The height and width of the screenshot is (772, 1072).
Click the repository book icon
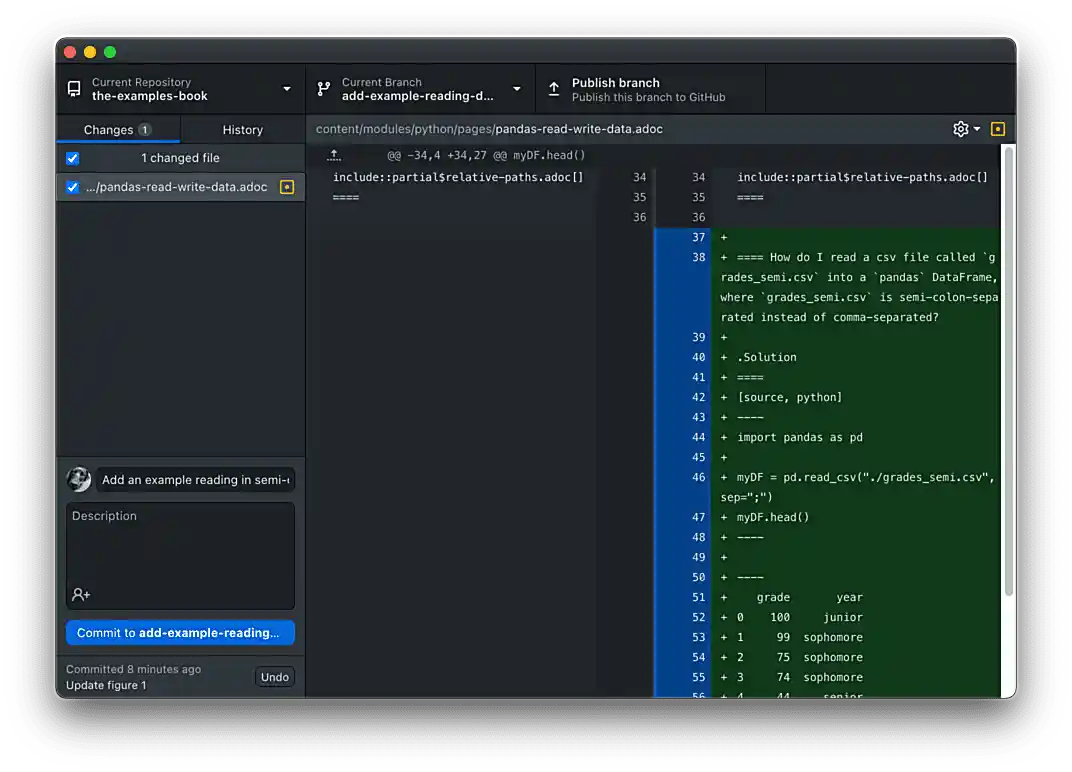tap(73, 89)
